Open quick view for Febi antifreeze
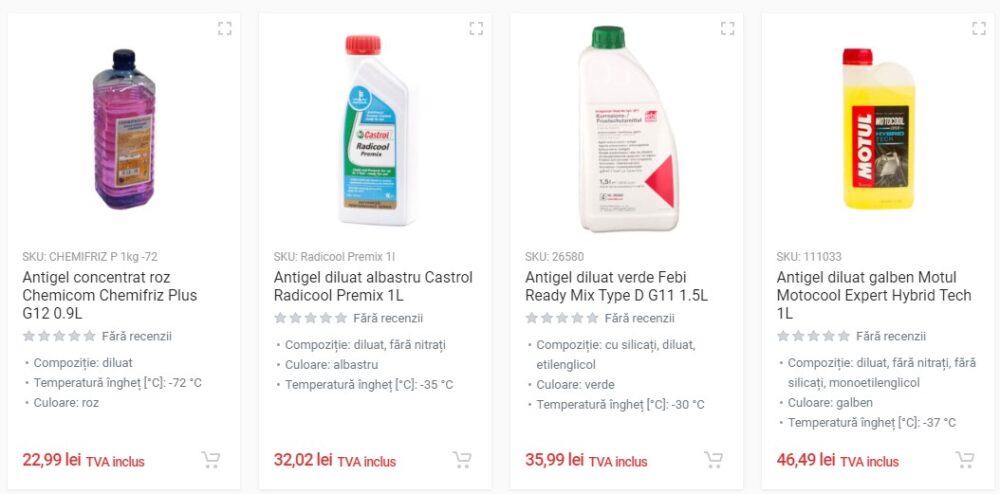 click(728, 28)
